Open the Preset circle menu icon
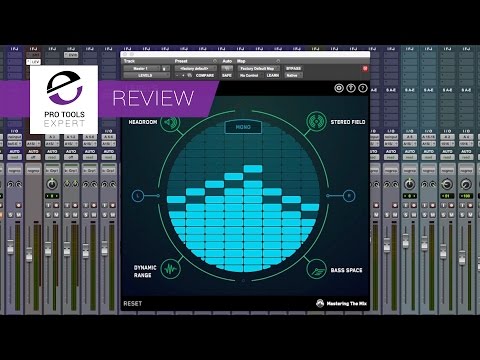480x360 pixels. 215,61
